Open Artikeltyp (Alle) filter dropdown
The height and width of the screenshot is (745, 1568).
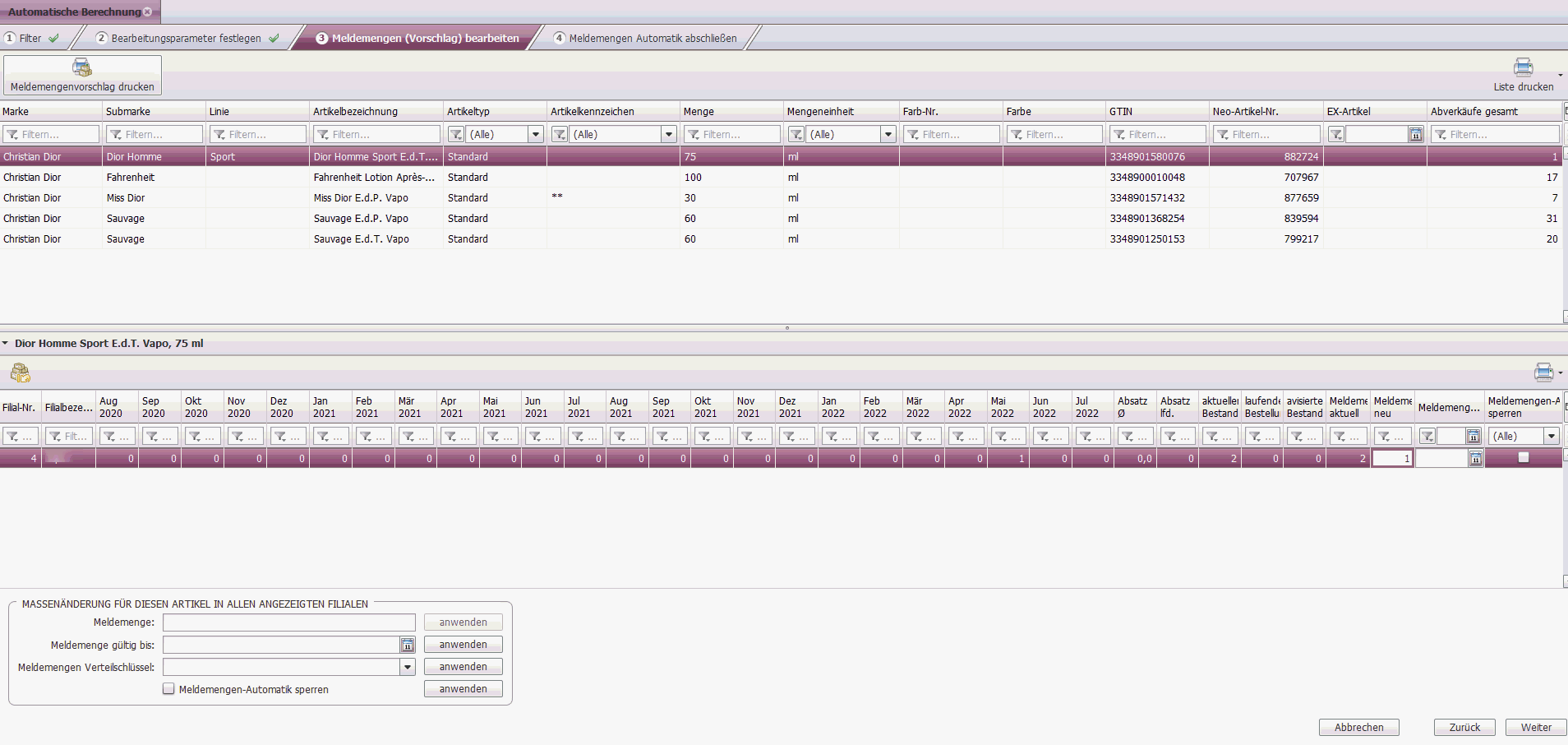(536, 134)
